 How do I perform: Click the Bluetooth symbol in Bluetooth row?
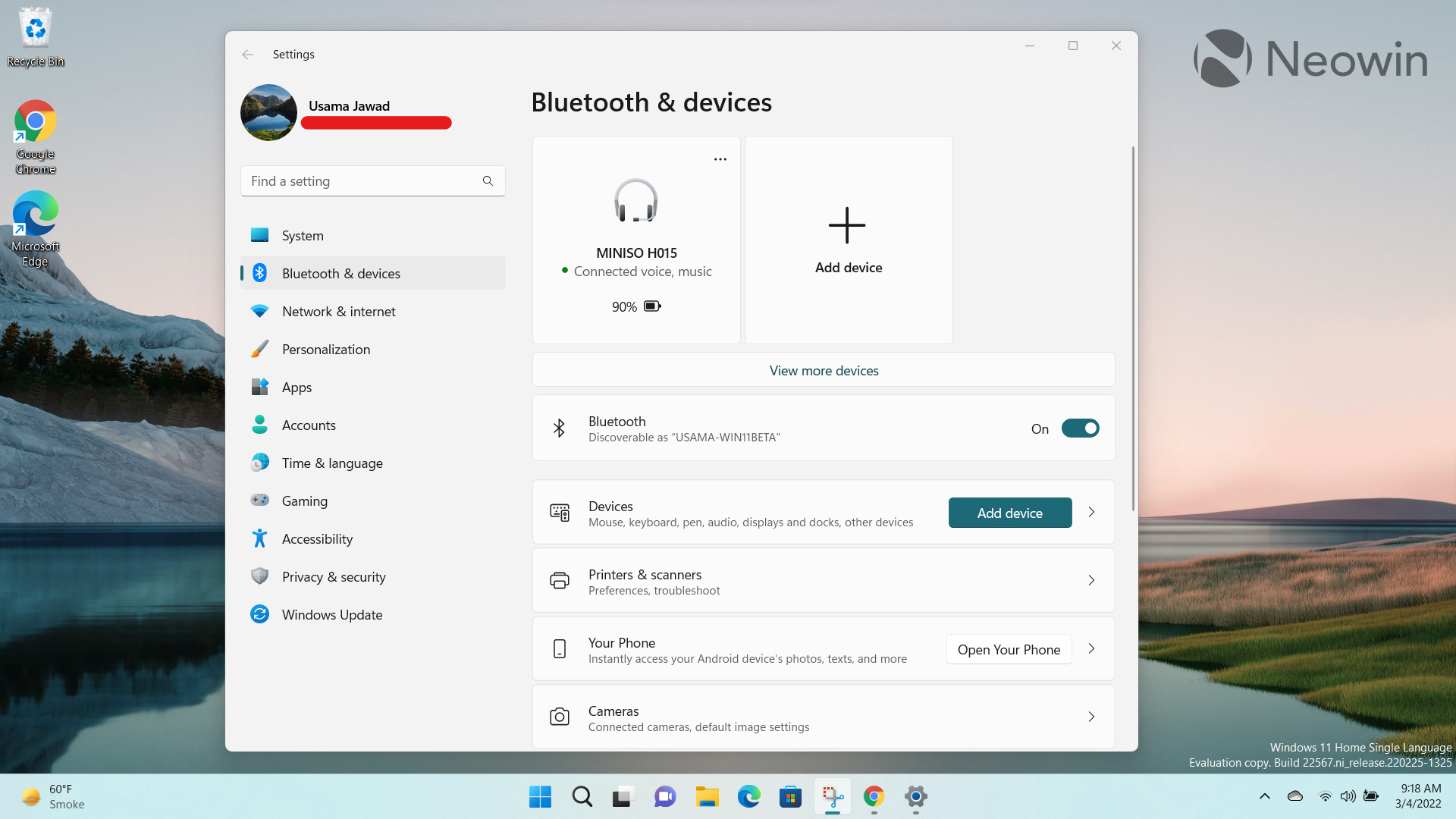click(x=559, y=428)
